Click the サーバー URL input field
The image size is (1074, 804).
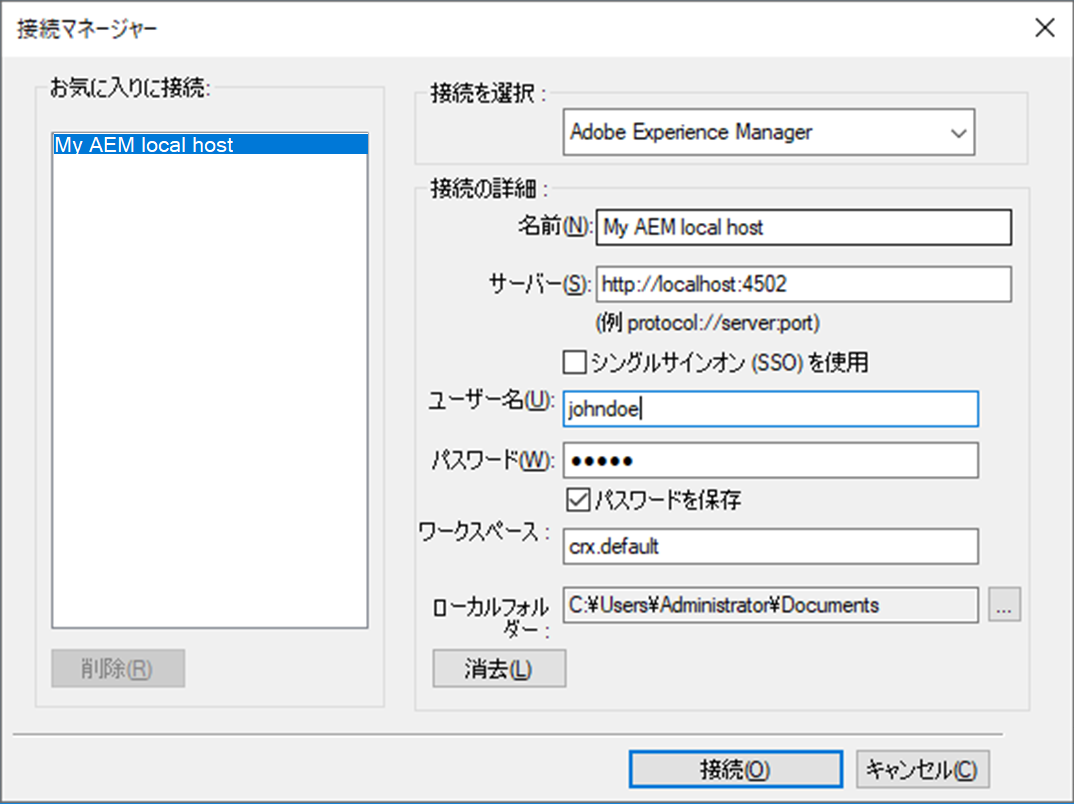pos(803,284)
